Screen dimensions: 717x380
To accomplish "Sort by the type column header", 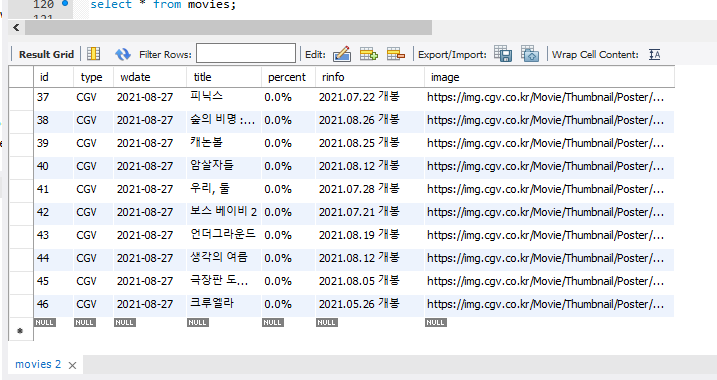I will point(93,77).
